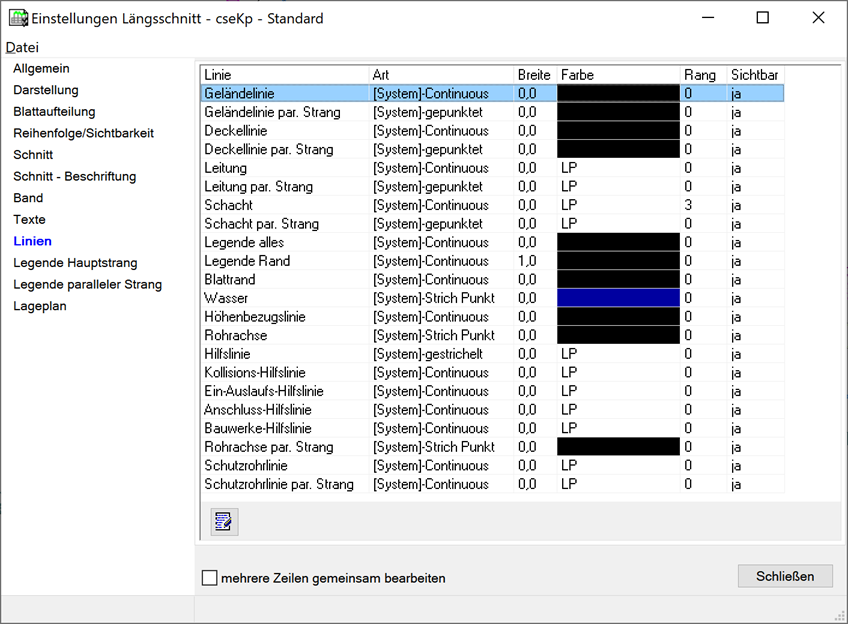
Task: Select the blue color swatch for Wasser
Action: pyautogui.click(x=618, y=298)
